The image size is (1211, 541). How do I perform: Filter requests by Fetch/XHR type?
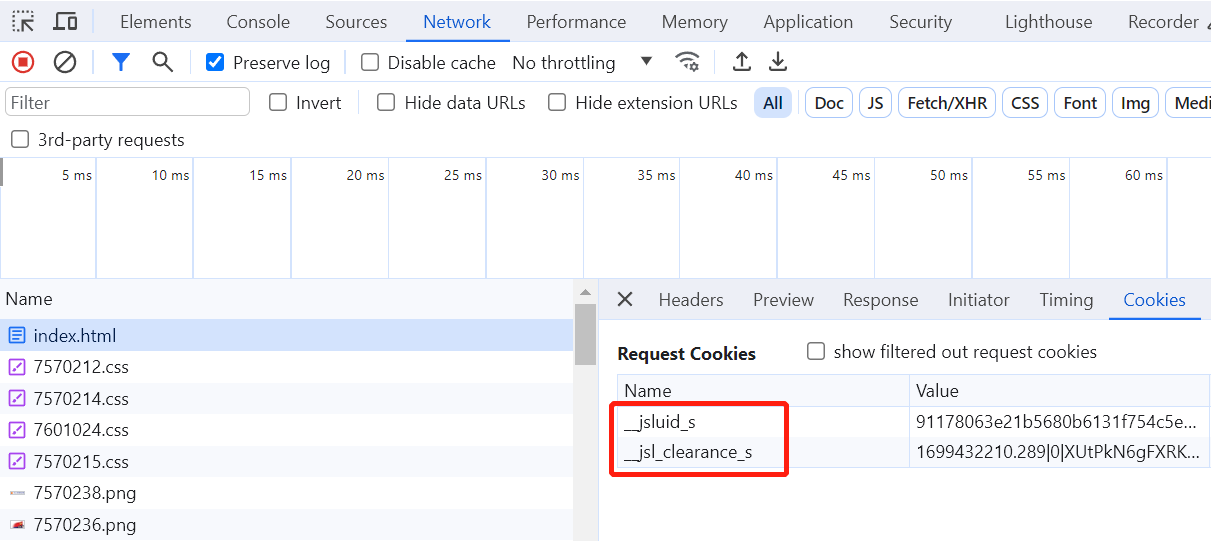tap(946, 102)
